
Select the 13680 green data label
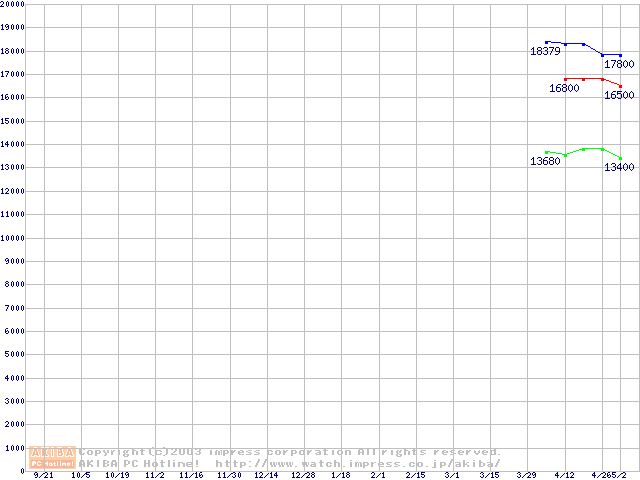(545, 161)
